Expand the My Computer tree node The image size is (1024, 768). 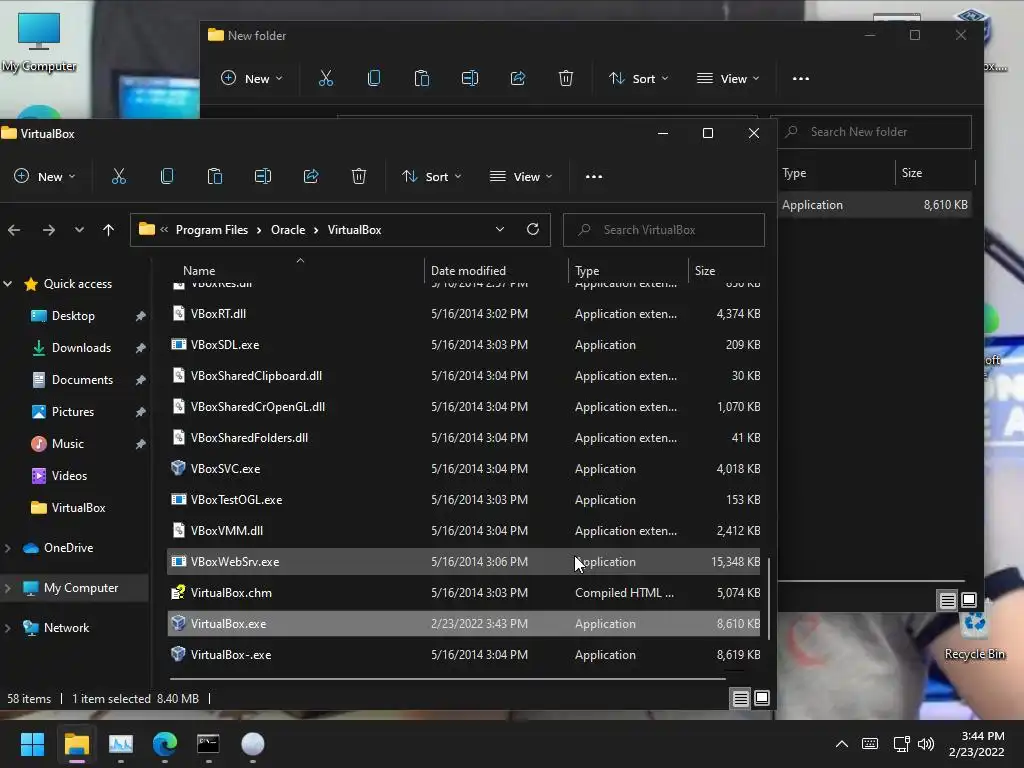click(8, 588)
